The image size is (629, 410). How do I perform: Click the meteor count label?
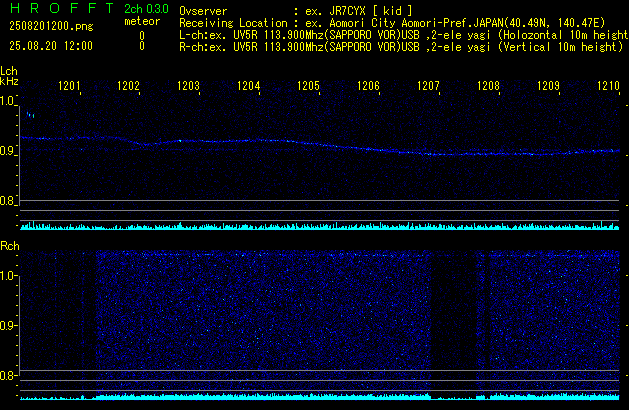tap(142, 21)
